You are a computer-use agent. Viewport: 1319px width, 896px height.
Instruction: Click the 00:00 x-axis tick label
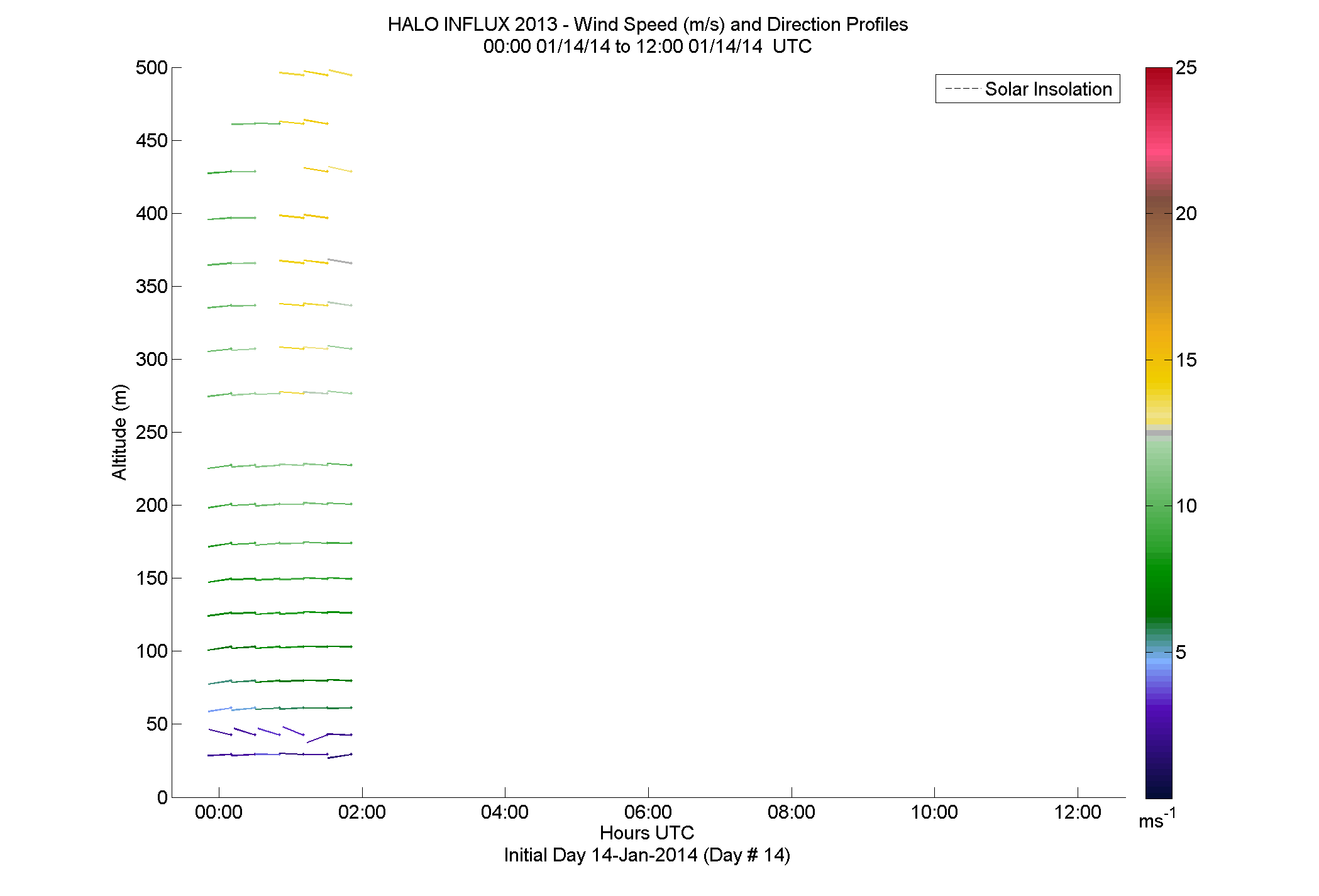click(218, 812)
